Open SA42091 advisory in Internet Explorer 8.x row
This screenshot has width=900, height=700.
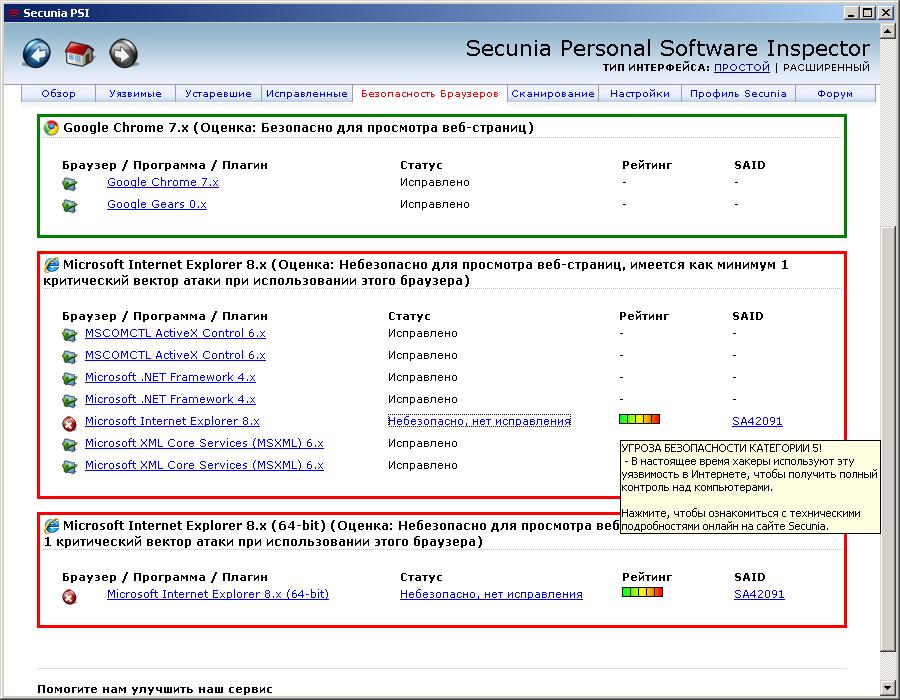click(757, 421)
